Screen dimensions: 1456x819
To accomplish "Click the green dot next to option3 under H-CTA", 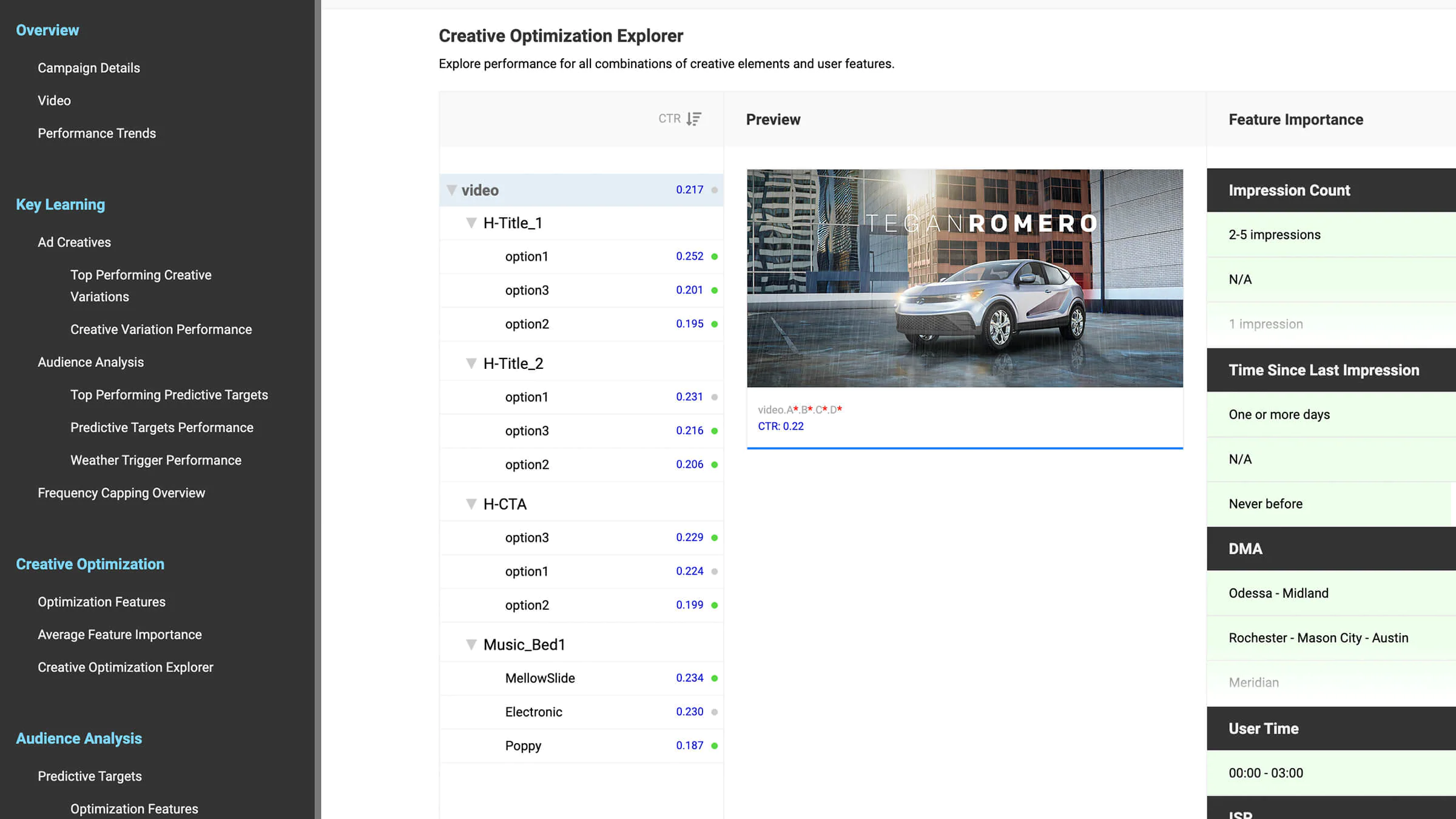I will 716,537.
